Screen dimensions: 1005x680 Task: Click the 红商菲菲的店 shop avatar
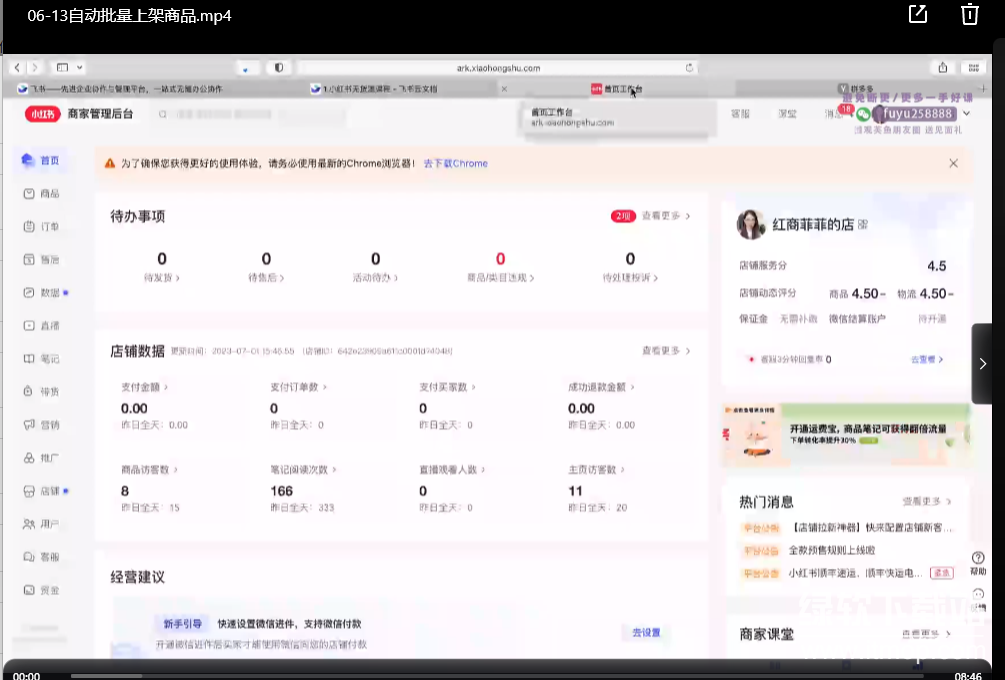point(751,224)
